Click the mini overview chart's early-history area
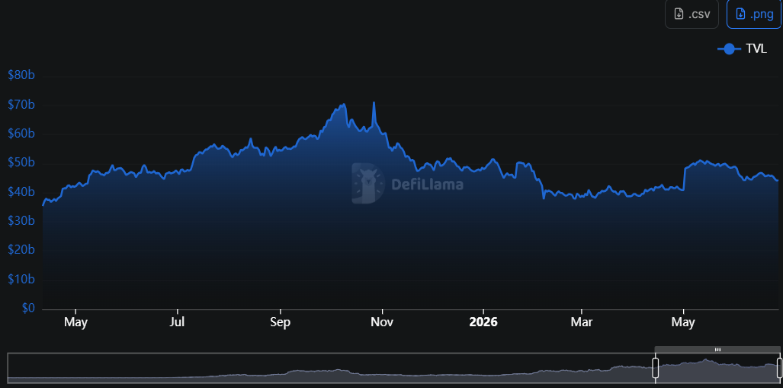Image resolution: width=783 pixels, height=388 pixels. (x=330, y=368)
